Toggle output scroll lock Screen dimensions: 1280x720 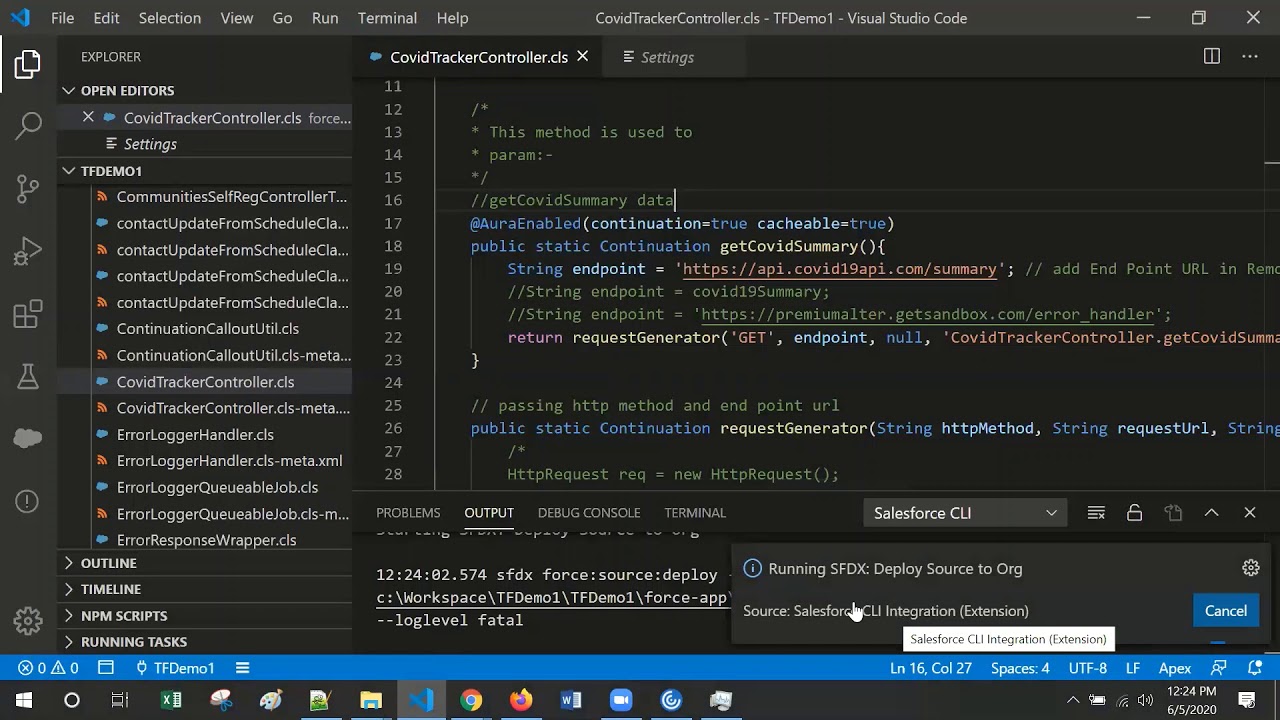click(1134, 513)
